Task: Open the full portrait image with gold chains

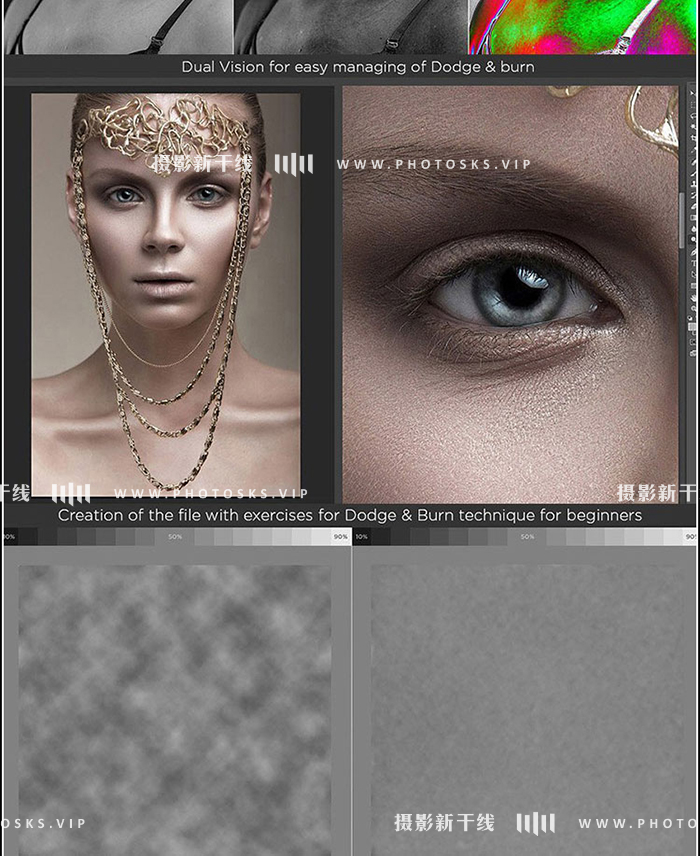Action: [x=165, y=295]
